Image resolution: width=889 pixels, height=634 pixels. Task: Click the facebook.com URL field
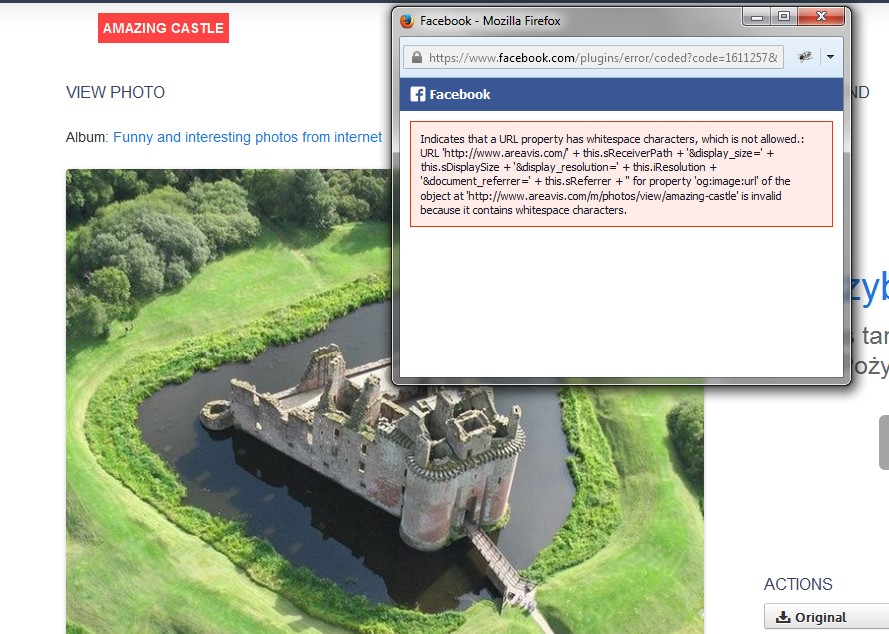[x=600, y=58]
